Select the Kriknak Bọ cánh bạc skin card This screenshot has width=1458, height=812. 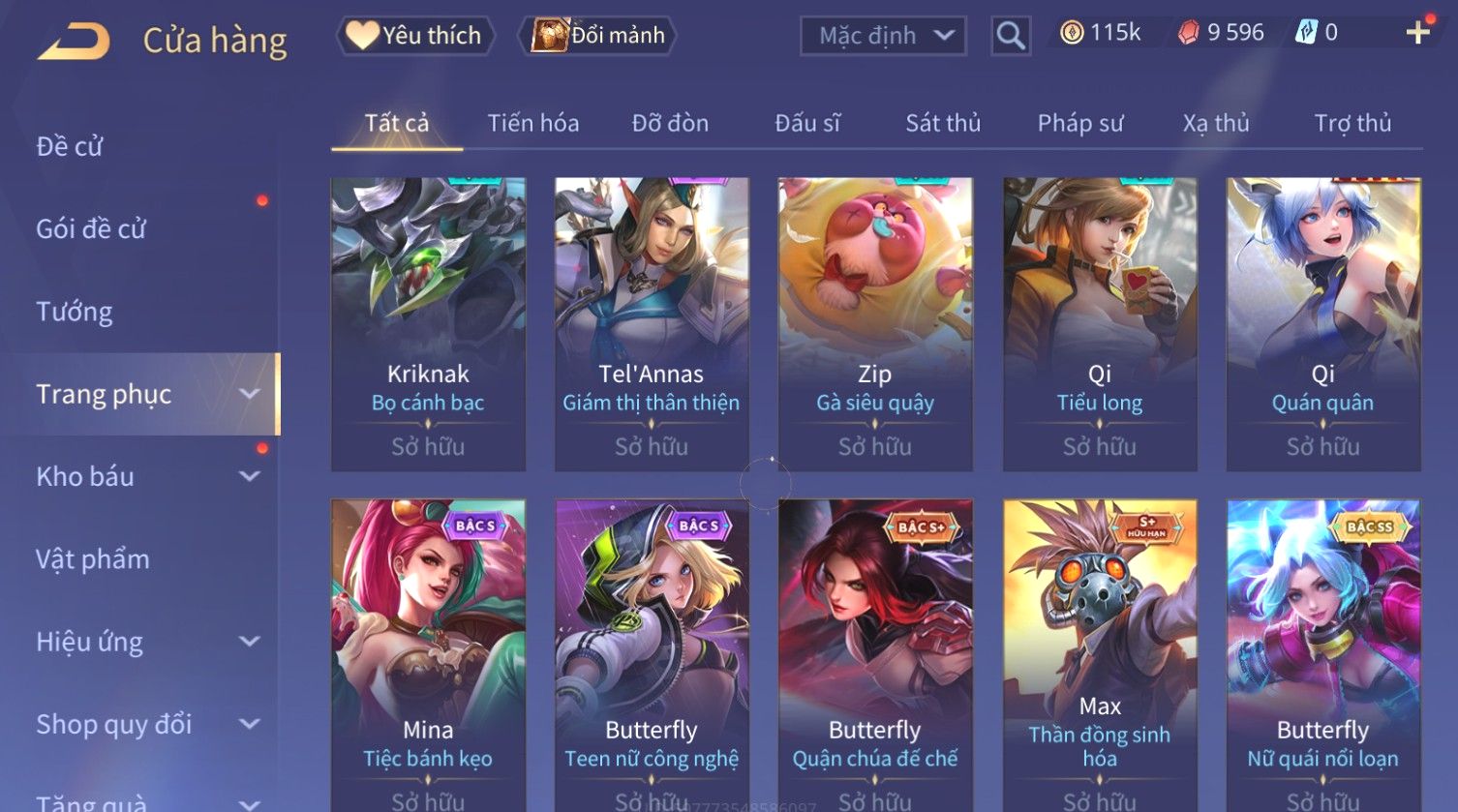[428, 324]
